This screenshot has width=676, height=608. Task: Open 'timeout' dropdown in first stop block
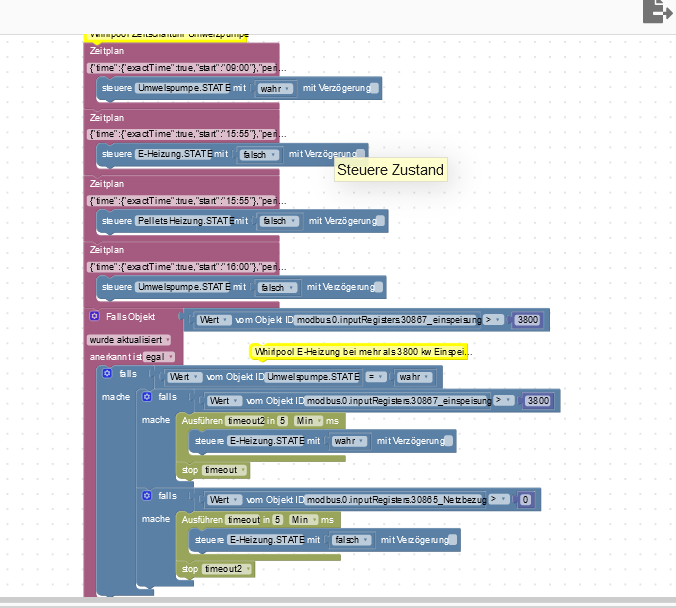[225, 470]
